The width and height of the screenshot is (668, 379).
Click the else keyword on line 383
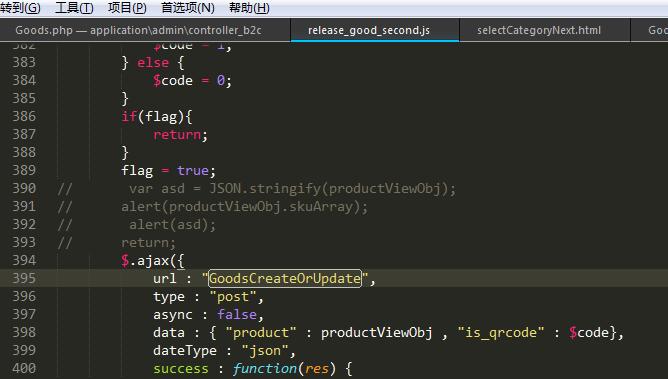[153, 63]
